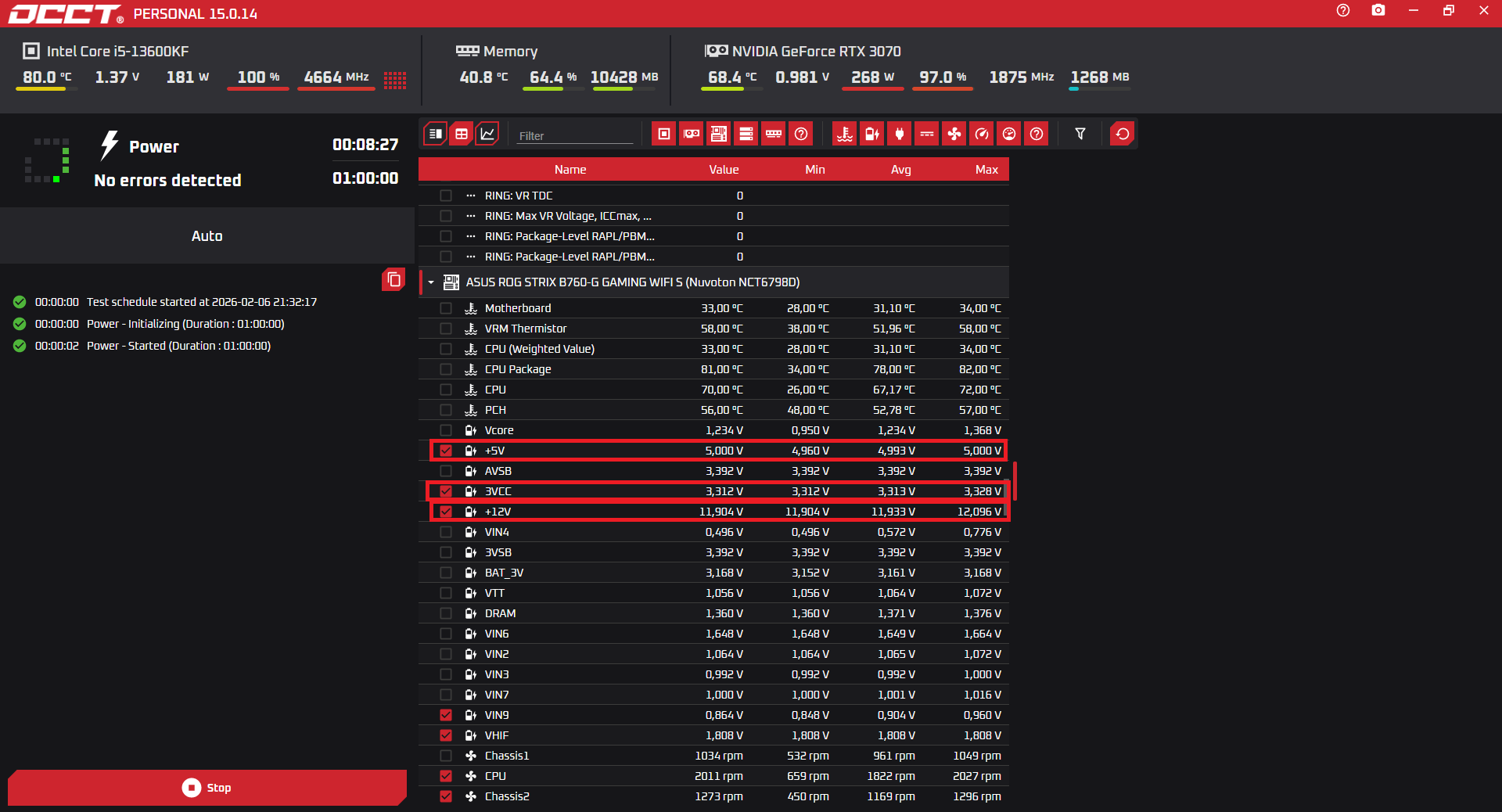Switch to the list view mode icon

[436, 134]
